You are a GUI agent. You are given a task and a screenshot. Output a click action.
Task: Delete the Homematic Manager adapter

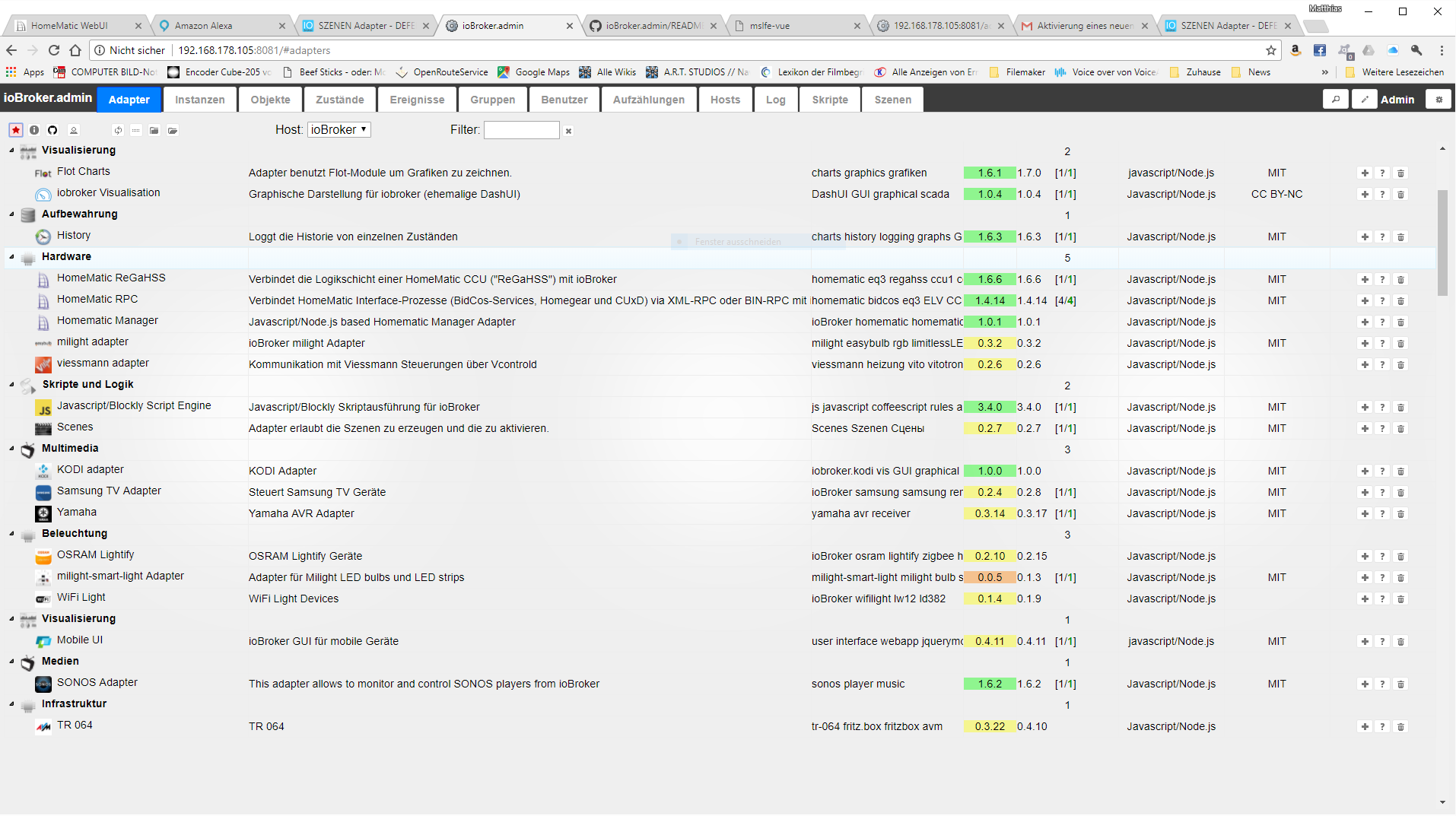[x=1401, y=322]
